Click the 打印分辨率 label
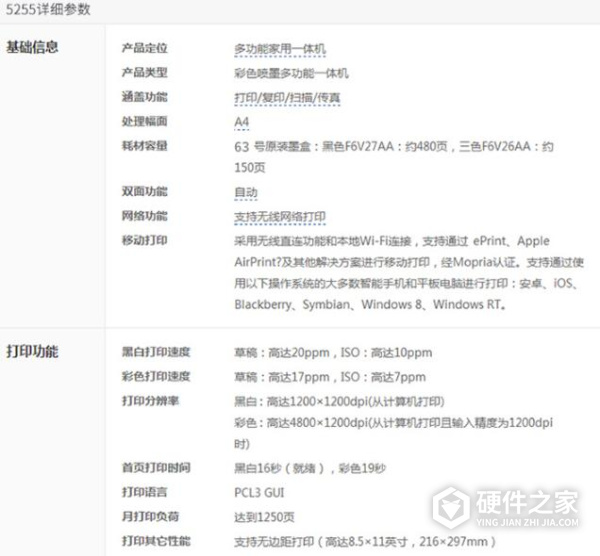 click(x=150, y=401)
